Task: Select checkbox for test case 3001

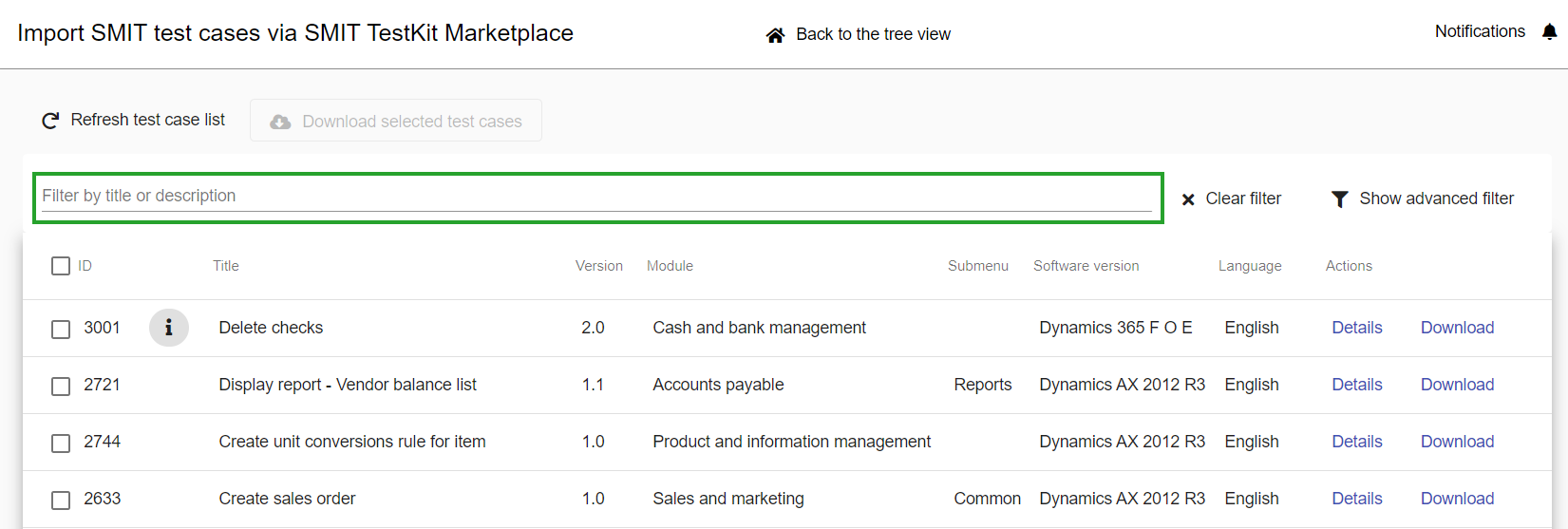Action: pos(61,329)
